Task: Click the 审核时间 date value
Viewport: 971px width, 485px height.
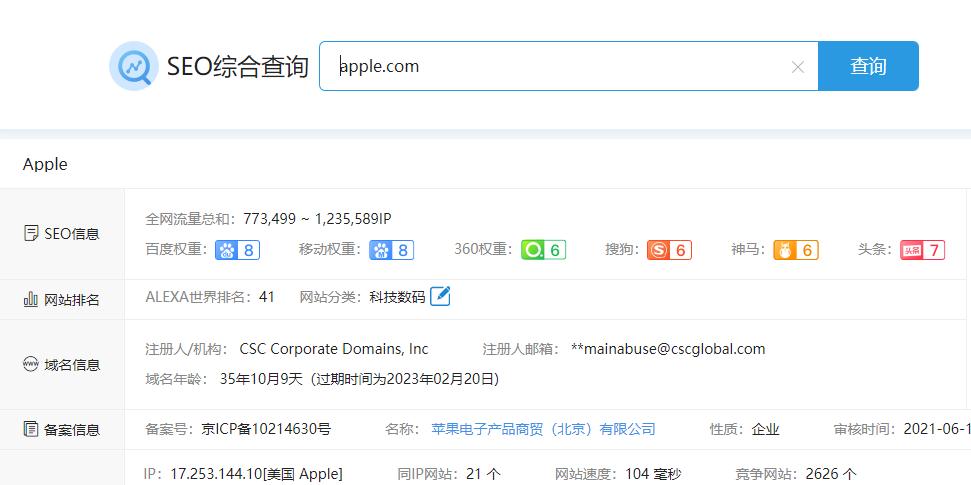Action: pyautogui.click(x=937, y=429)
